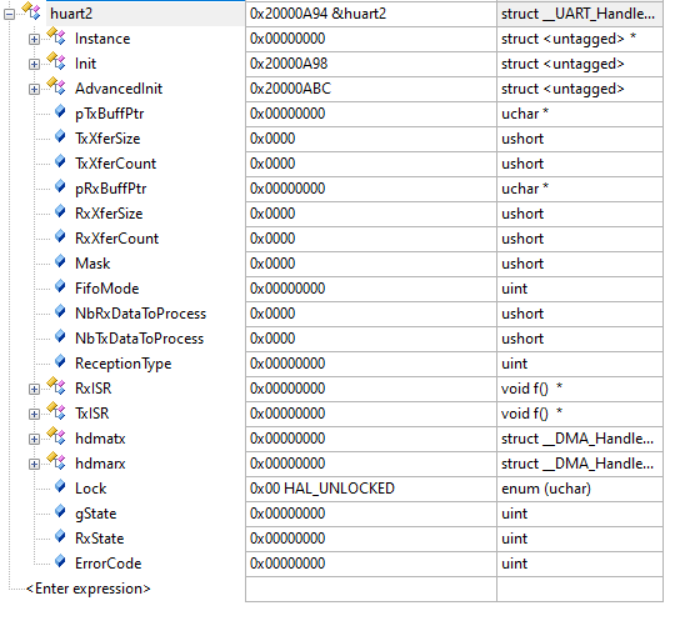Click the NbTxDataToProcess variable icon

(60, 336)
